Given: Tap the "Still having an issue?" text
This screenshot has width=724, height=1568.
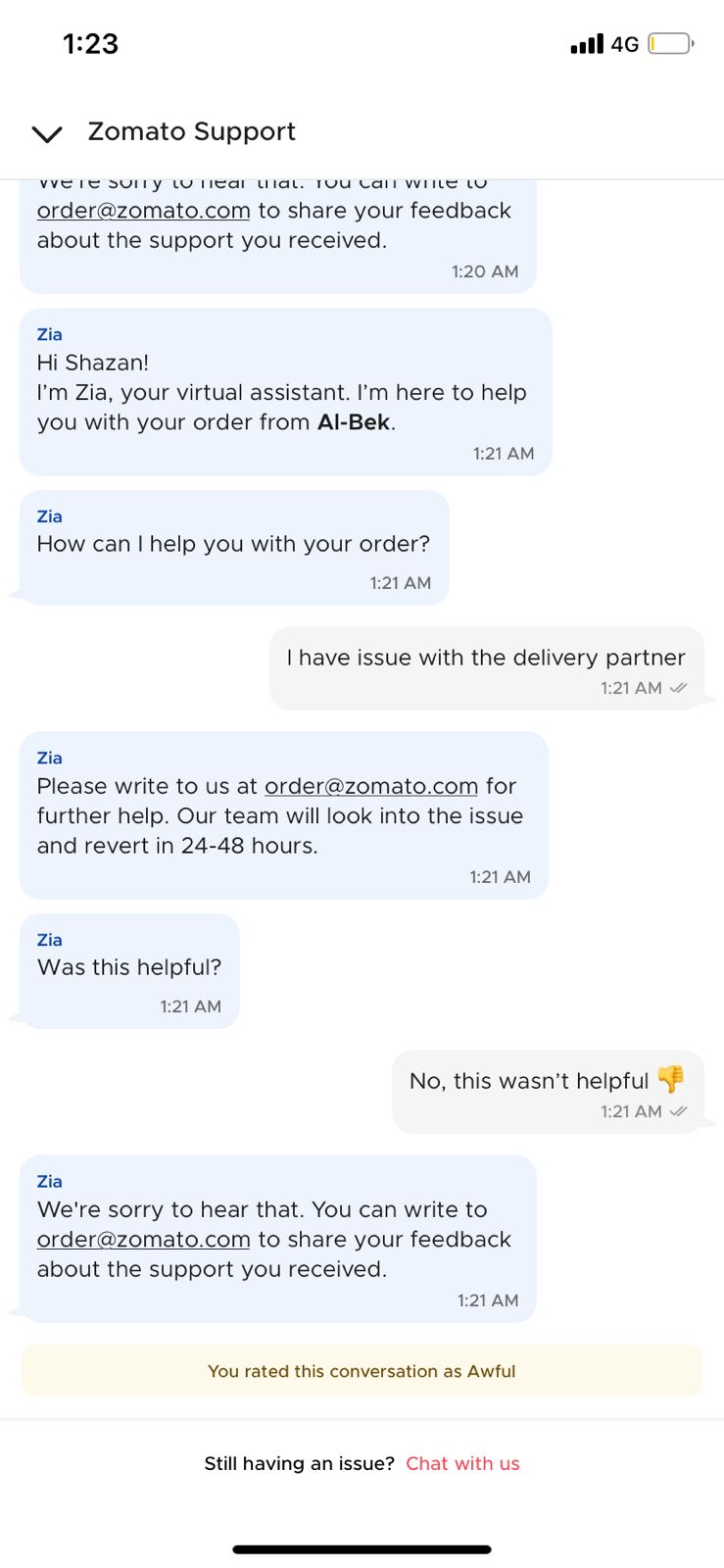Looking at the screenshot, I should [299, 1463].
